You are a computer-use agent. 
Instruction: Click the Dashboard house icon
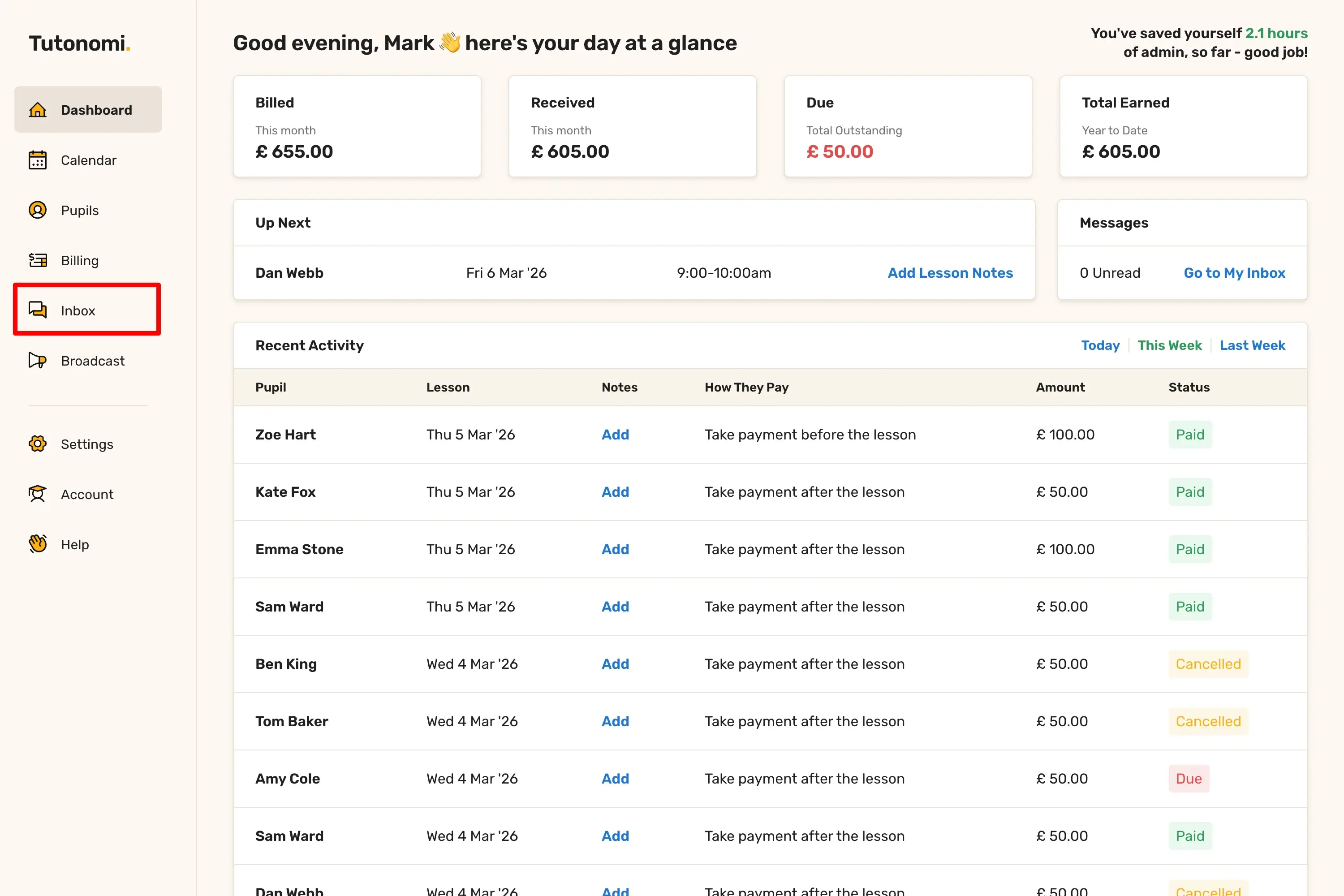38,110
